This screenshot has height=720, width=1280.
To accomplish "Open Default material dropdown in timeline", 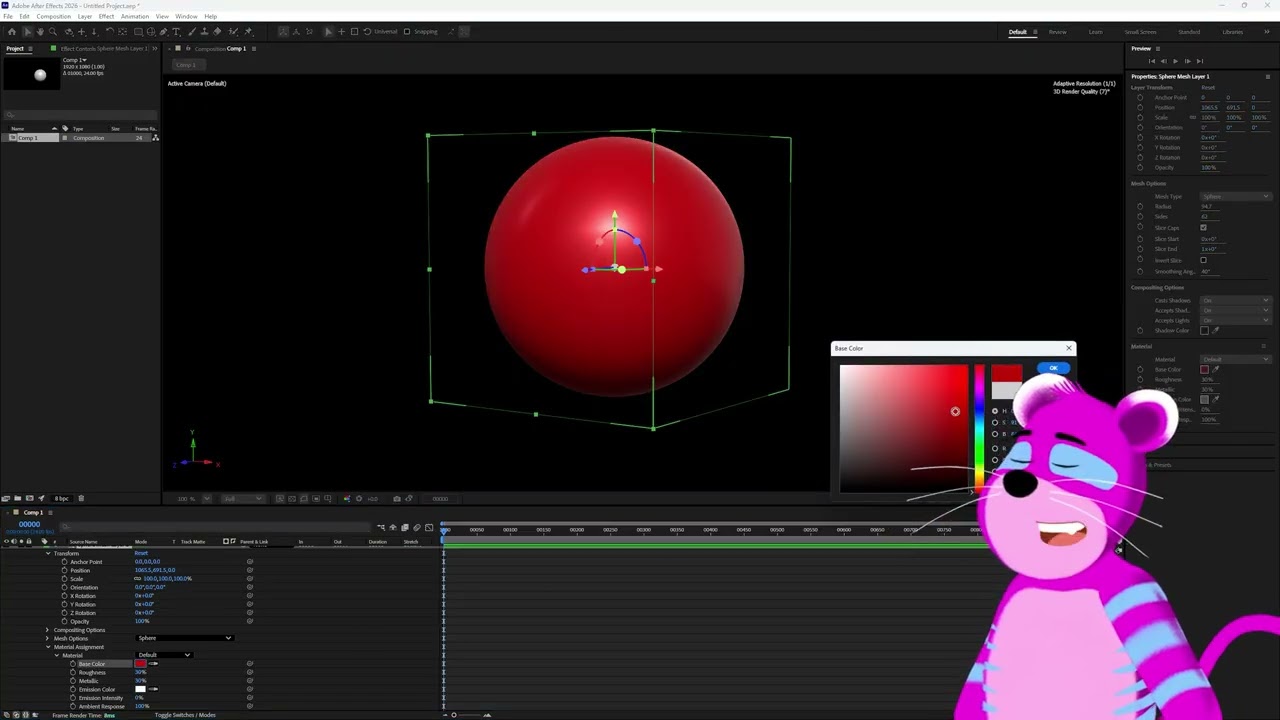I will 165,655.
